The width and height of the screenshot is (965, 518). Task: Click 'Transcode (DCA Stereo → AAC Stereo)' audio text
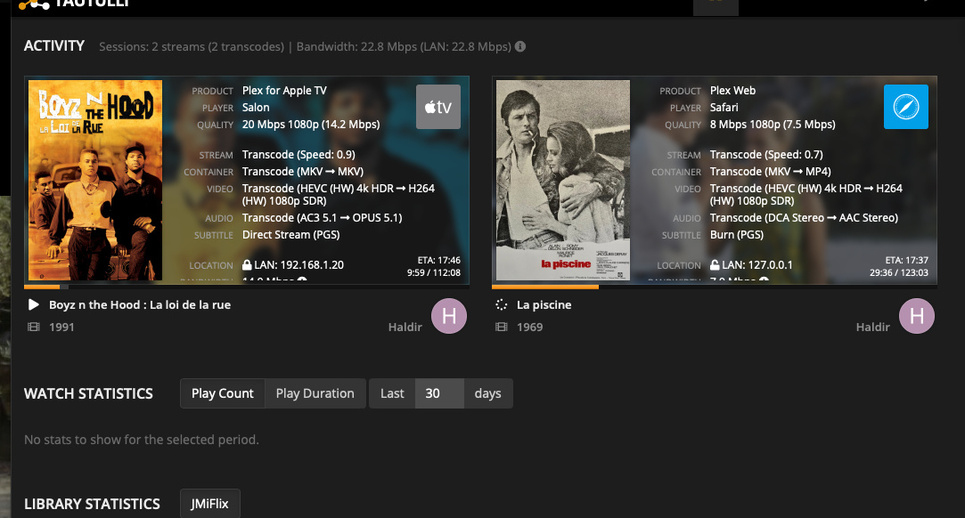804,218
